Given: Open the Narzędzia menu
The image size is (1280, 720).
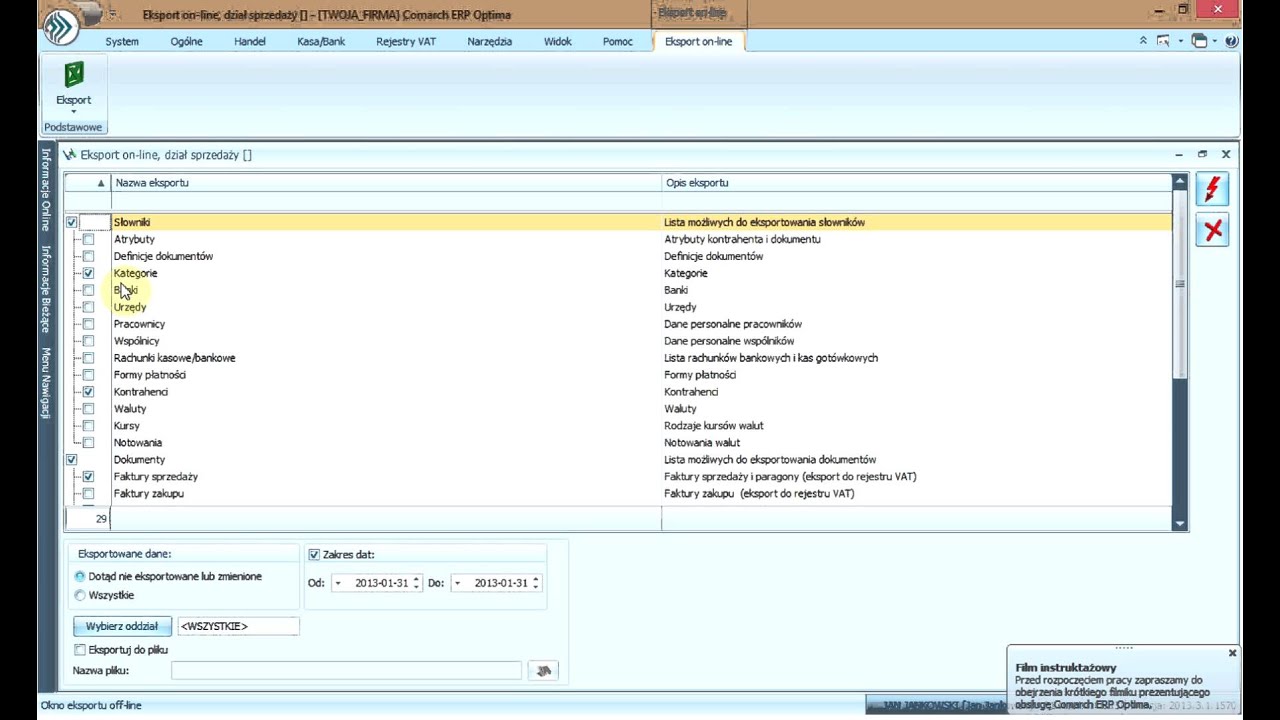Looking at the screenshot, I should [490, 41].
